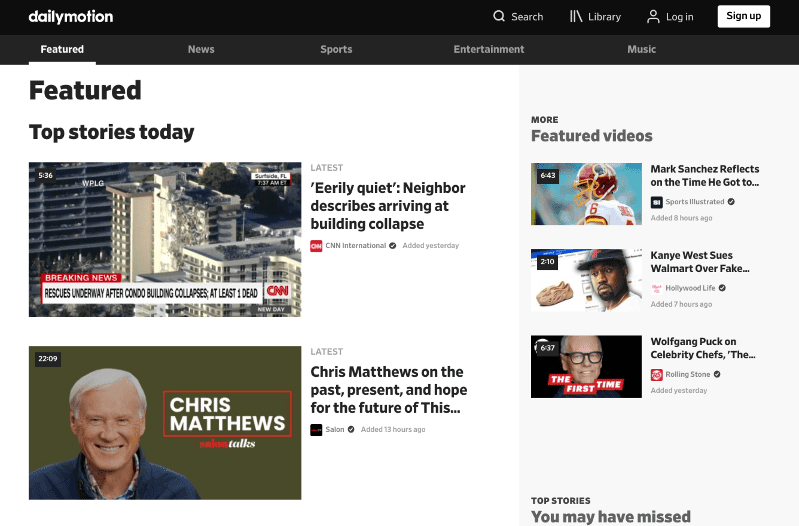Image resolution: width=799 pixels, height=526 pixels.
Task: Open 'Eerily quiet' Neighbor building collapse headline
Action: pos(388,206)
